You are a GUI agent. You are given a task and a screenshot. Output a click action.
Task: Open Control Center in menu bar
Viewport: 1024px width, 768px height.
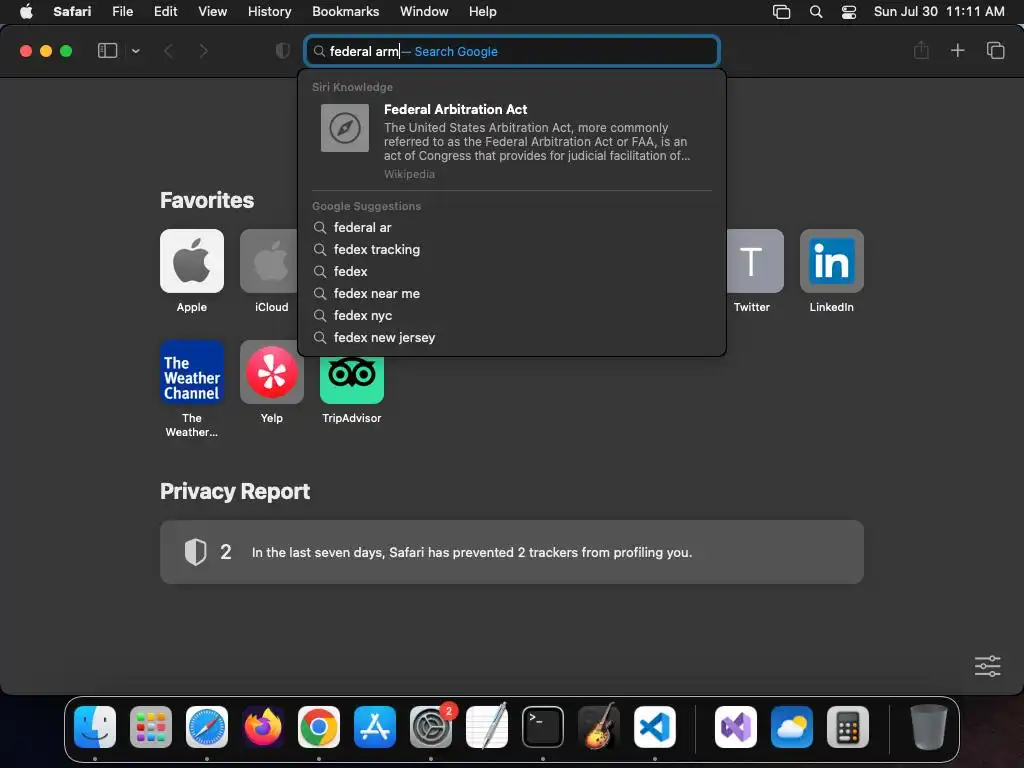pyautogui.click(x=849, y=12)
